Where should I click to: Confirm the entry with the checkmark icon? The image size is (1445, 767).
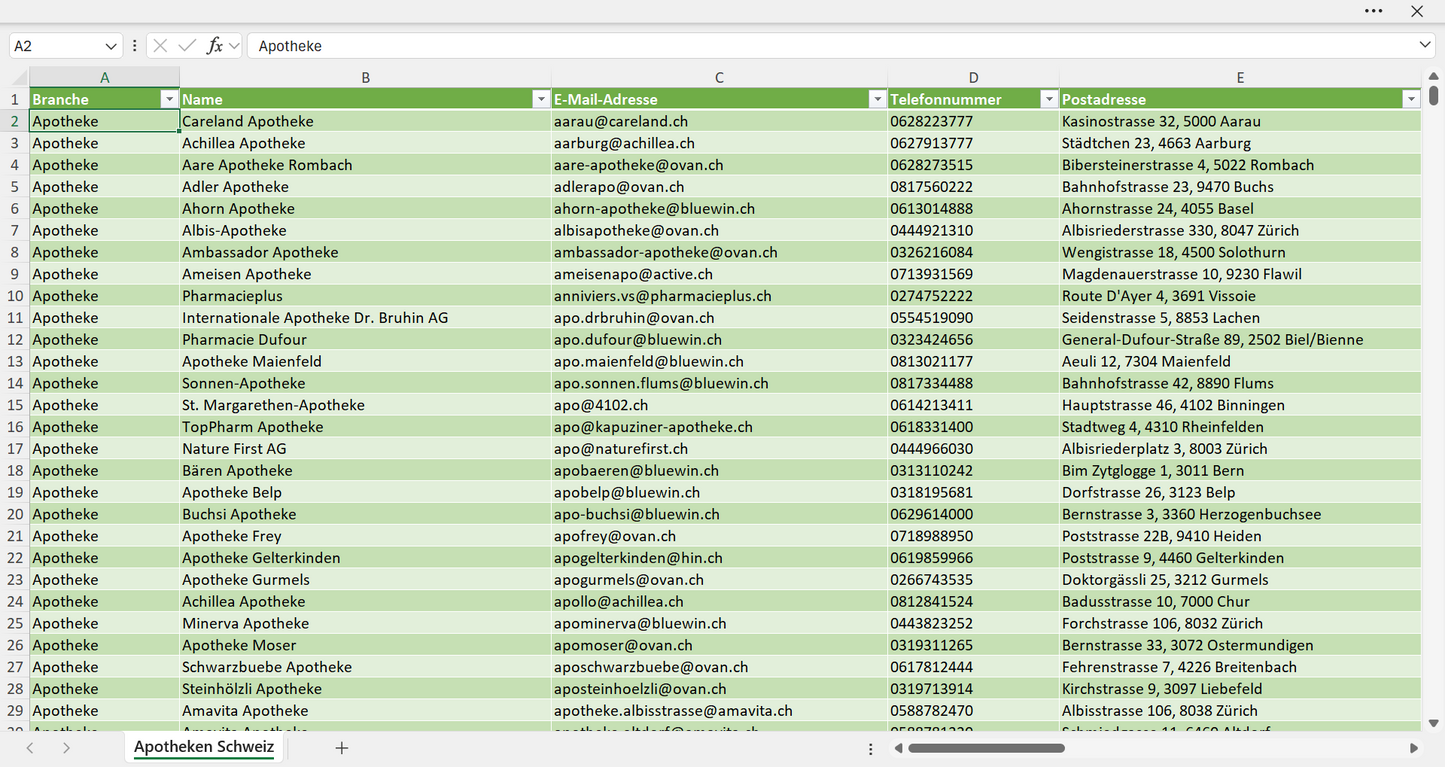point(187,46)
